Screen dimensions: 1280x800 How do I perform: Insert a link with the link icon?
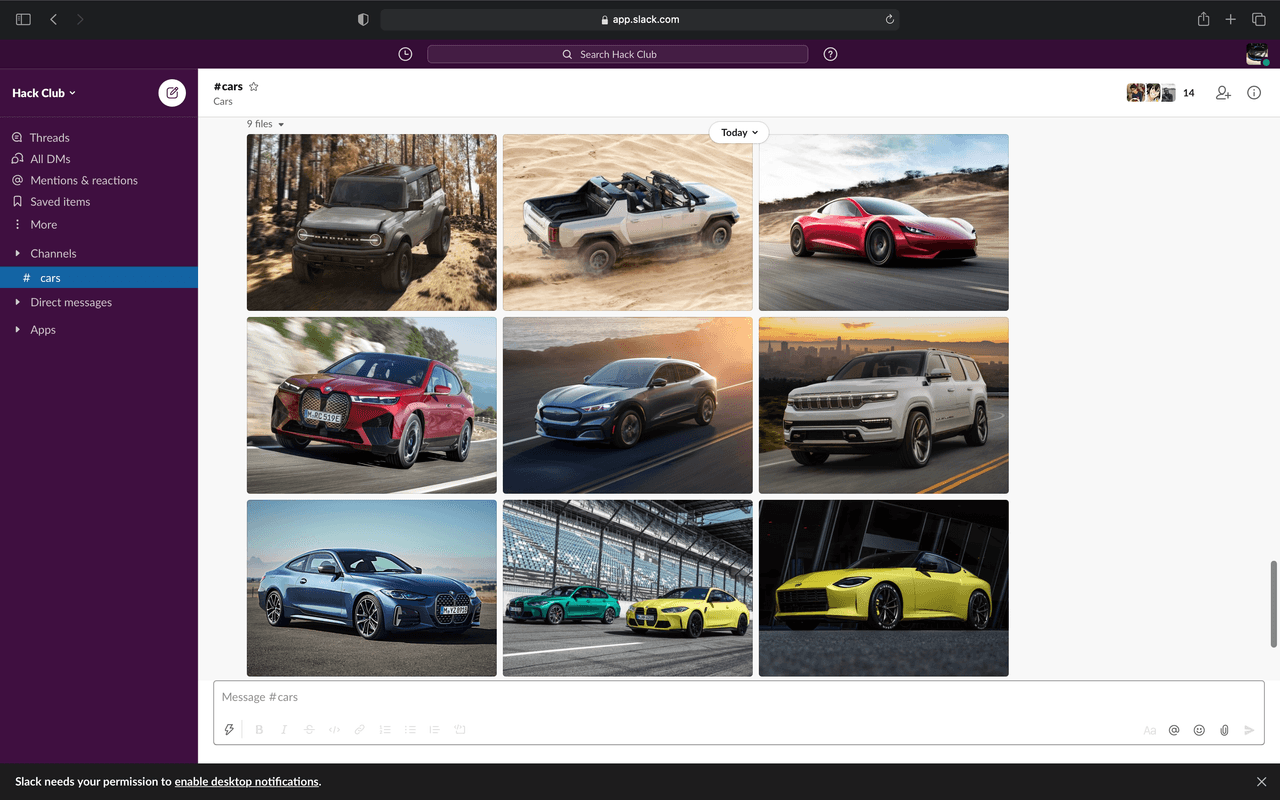[x=359, y=730]
